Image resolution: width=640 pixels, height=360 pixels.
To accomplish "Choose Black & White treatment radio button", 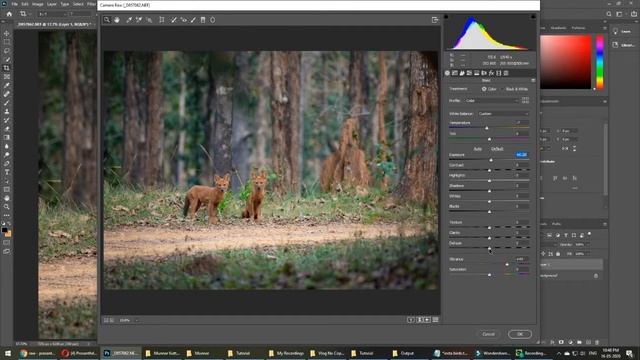I will 503,89.
